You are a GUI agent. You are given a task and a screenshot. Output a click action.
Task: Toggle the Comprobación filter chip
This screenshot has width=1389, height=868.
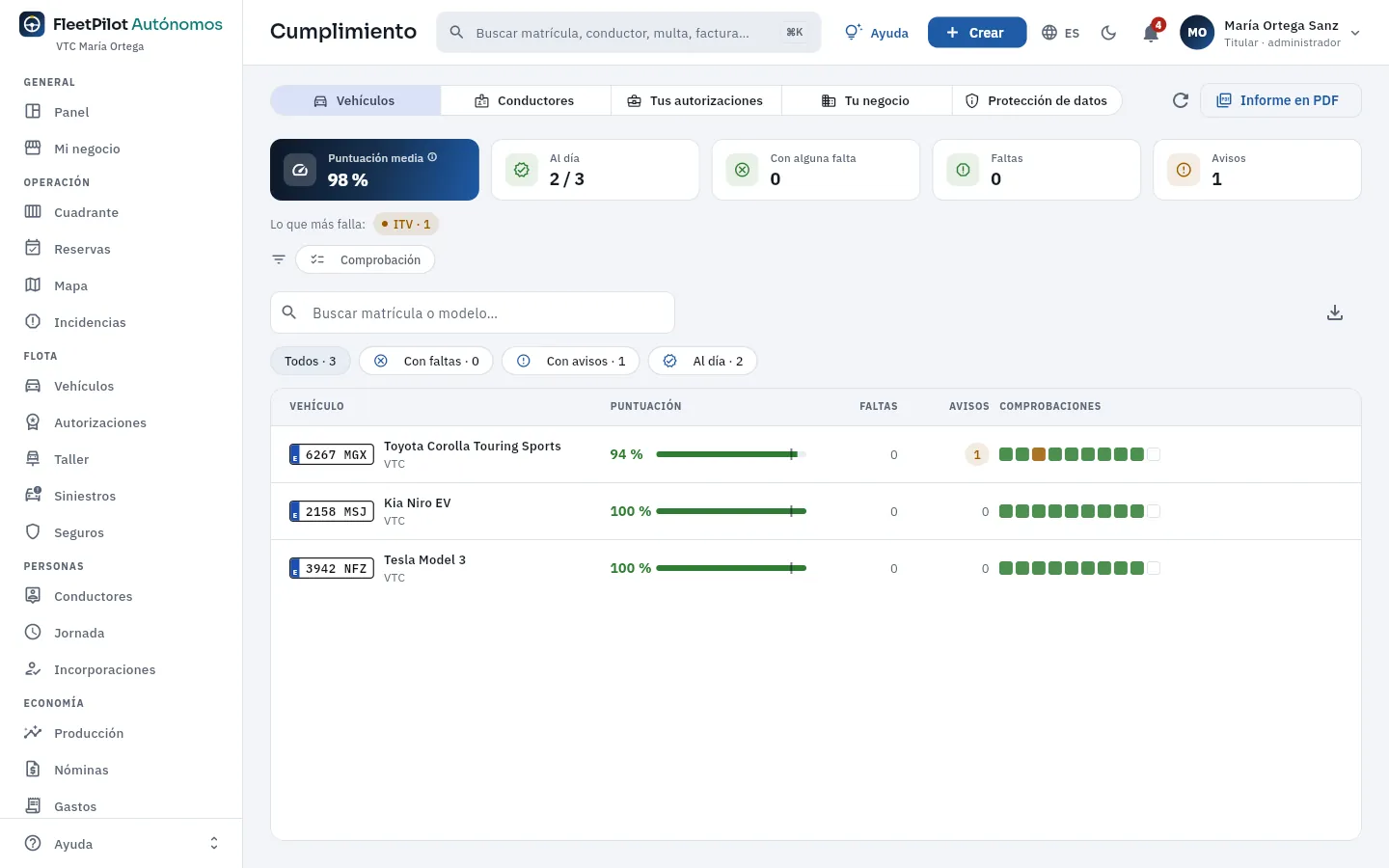[366, 259]
